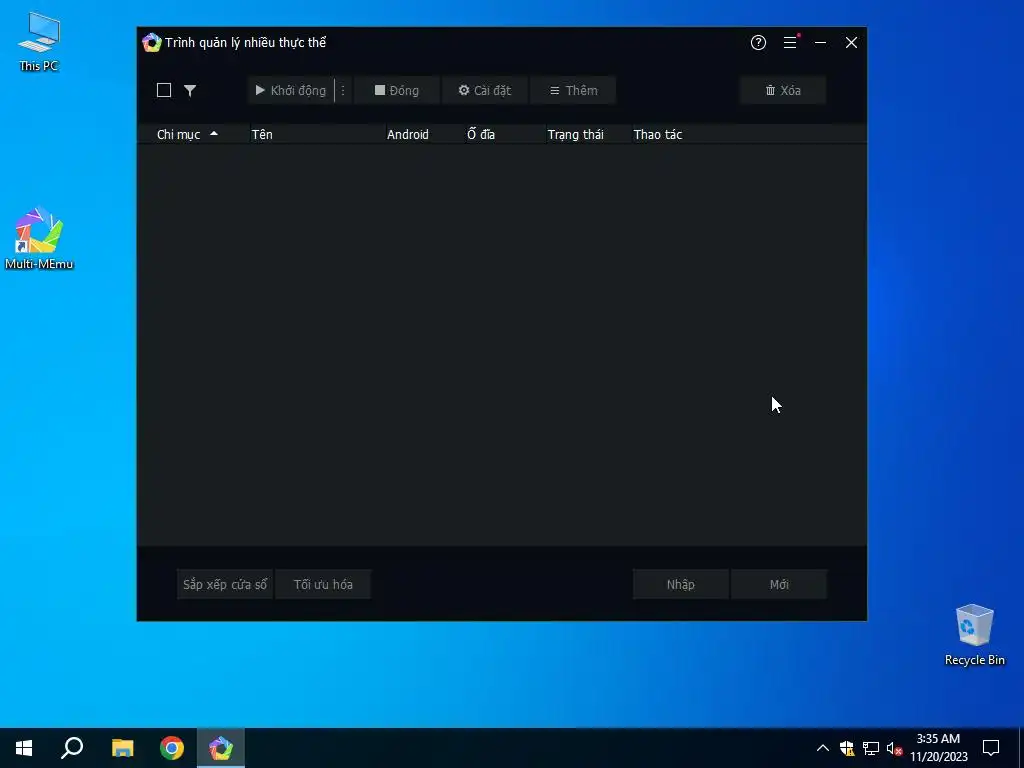Click the Multi-MEmu taskbar icon
This screenshot has height=768, width=1024.
tap(221, 748)
